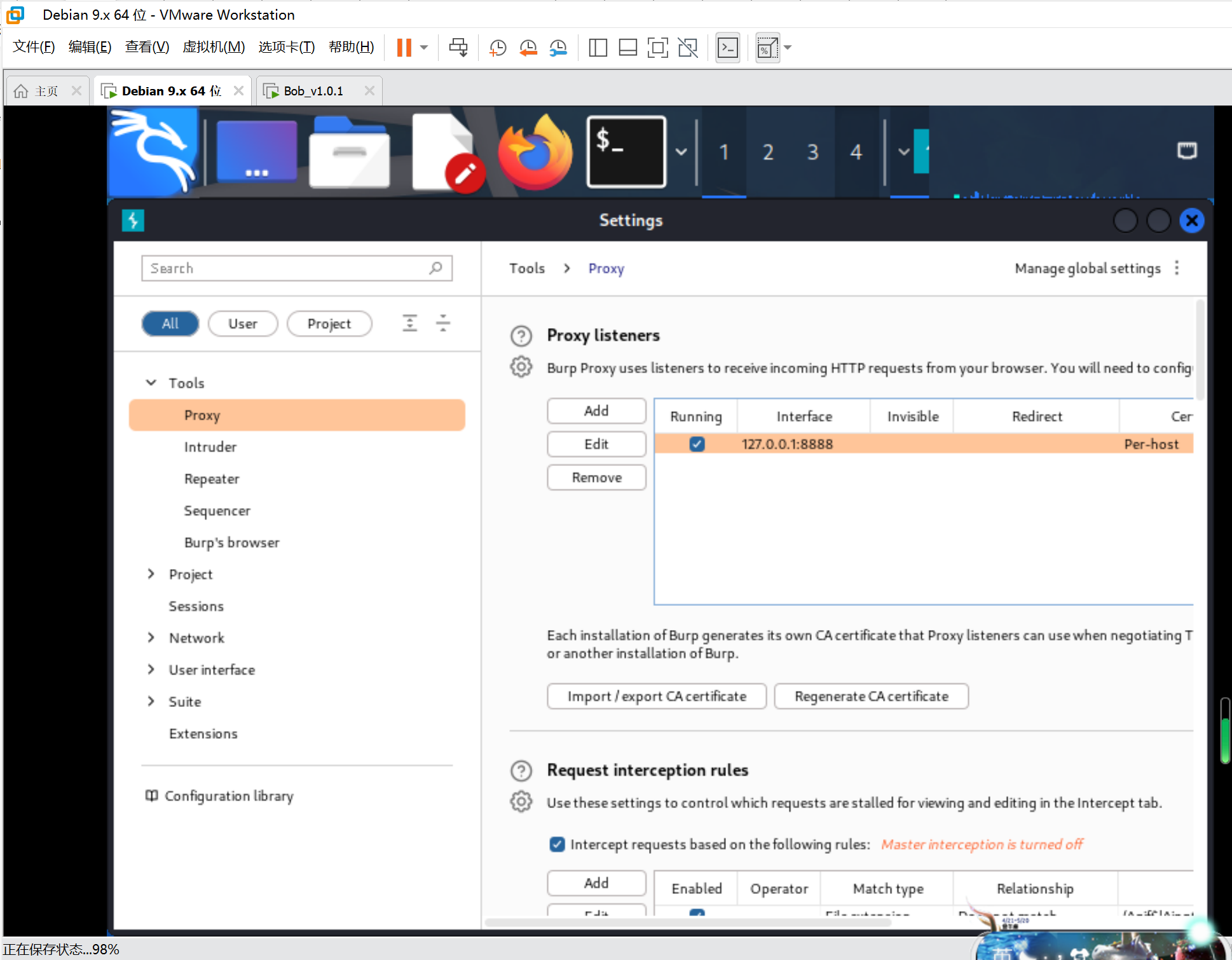This screenshot has width=1232, height=960.
Task: Open the VMware console view icon
Action: point(728,48)
